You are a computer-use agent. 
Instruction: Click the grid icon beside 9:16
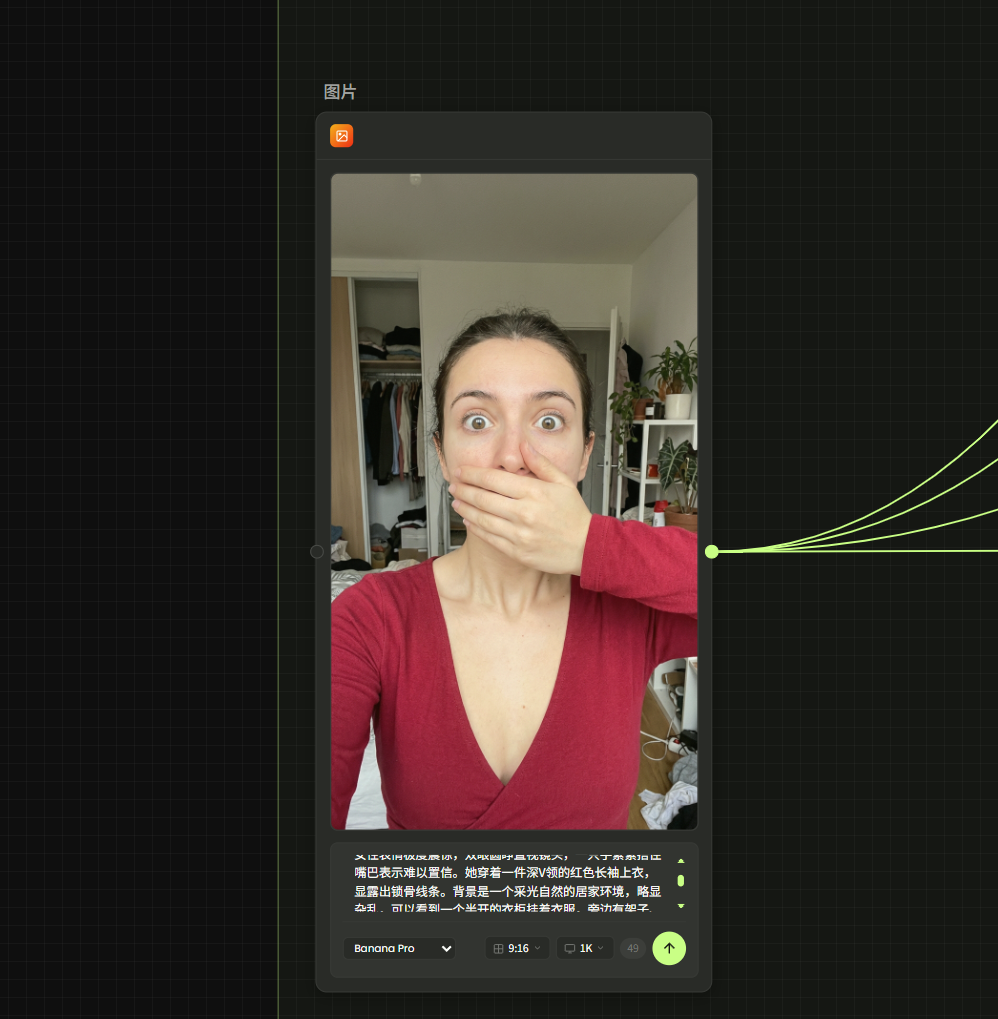(498, 948)
